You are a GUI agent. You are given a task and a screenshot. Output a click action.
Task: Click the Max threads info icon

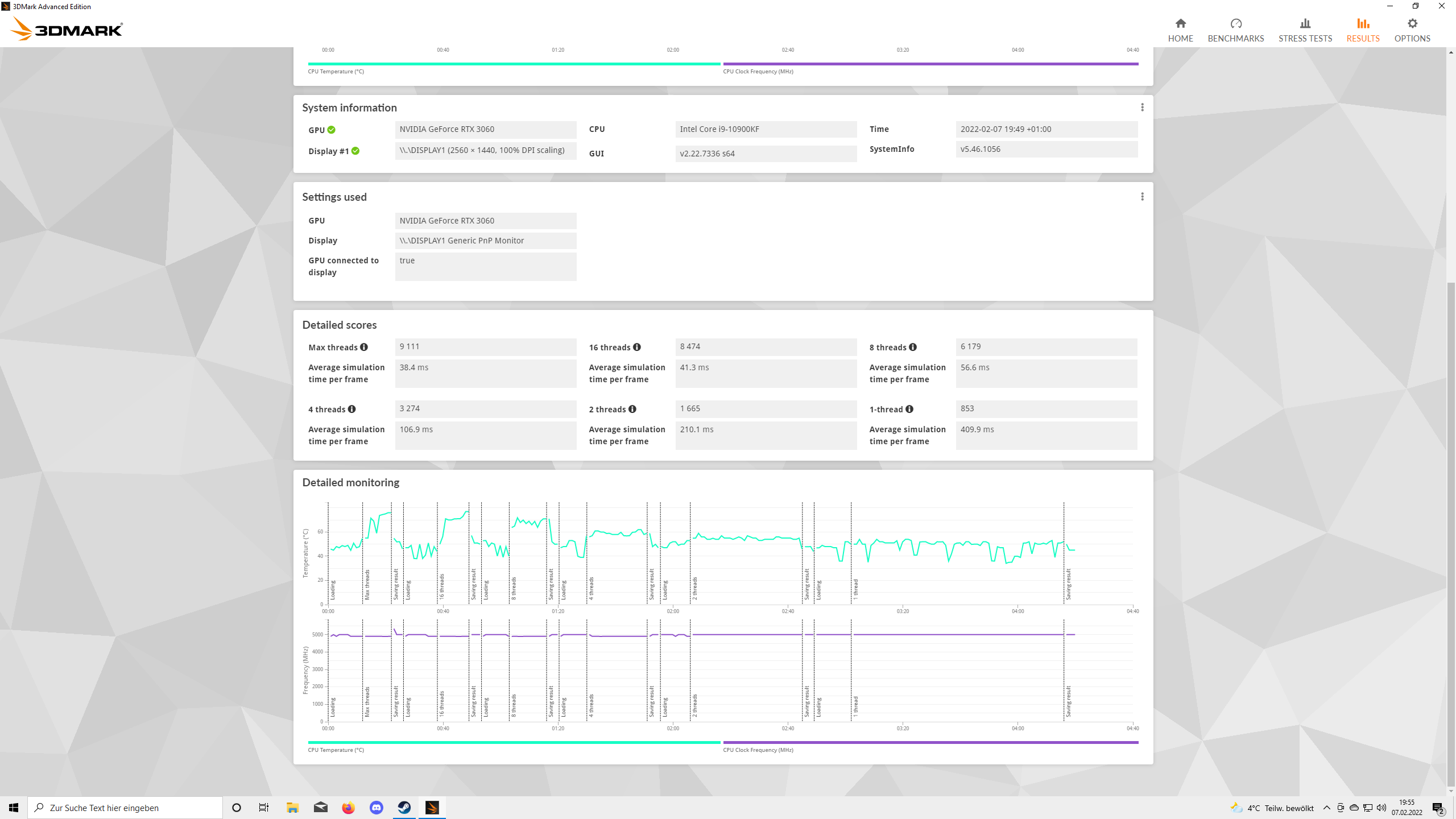(364, 347)
